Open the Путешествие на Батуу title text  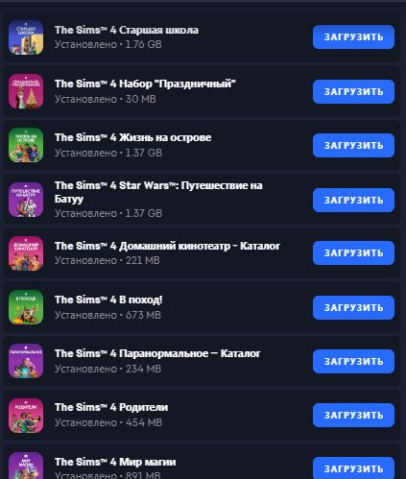pos(159,192)
